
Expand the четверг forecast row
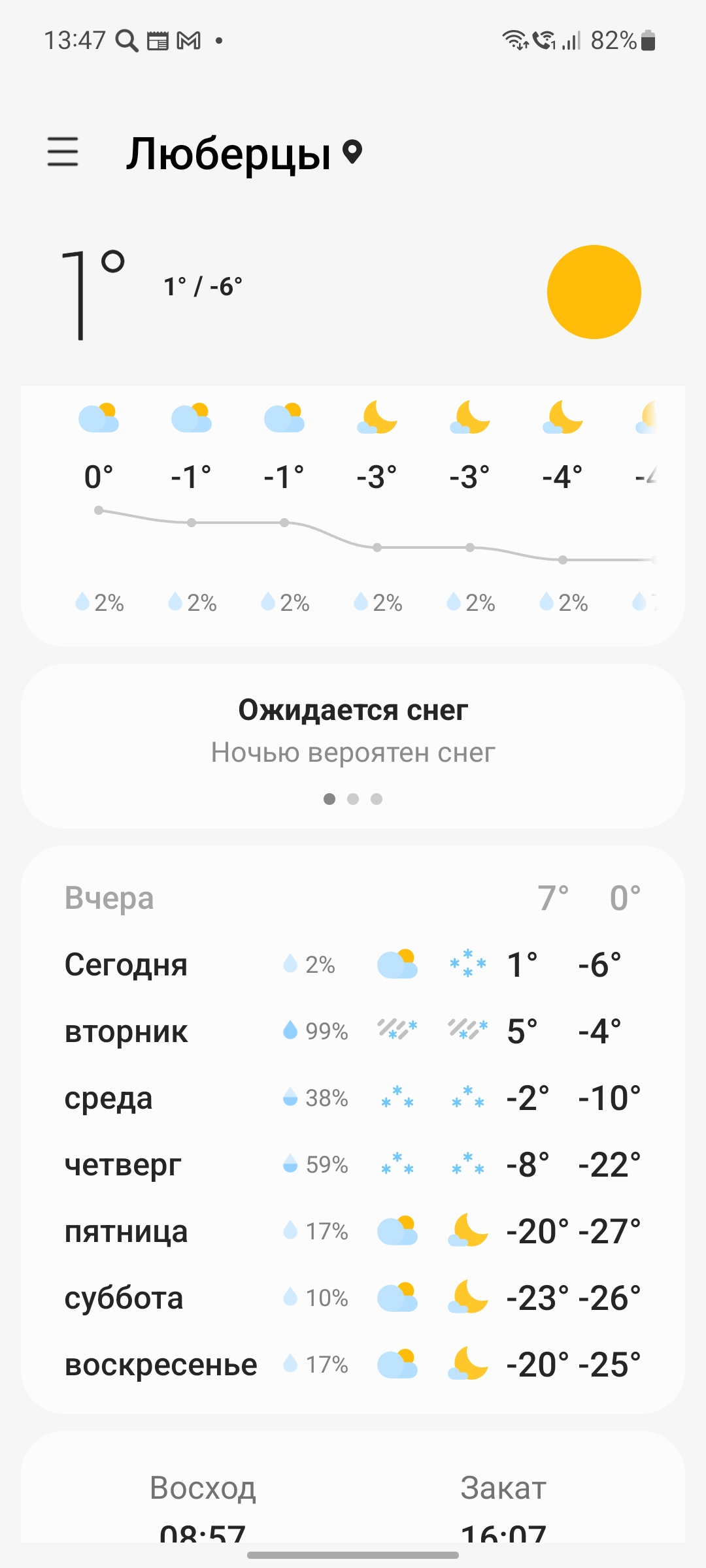click(353, 1165)
